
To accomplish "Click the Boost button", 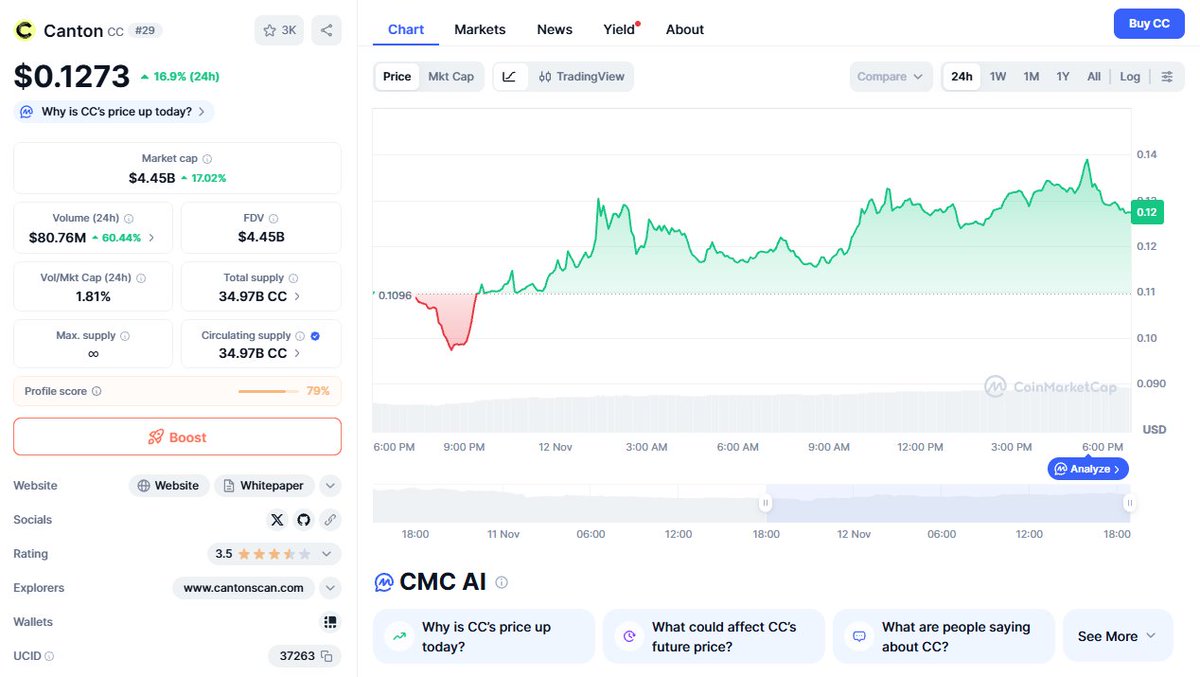I will tap(177, 437).
